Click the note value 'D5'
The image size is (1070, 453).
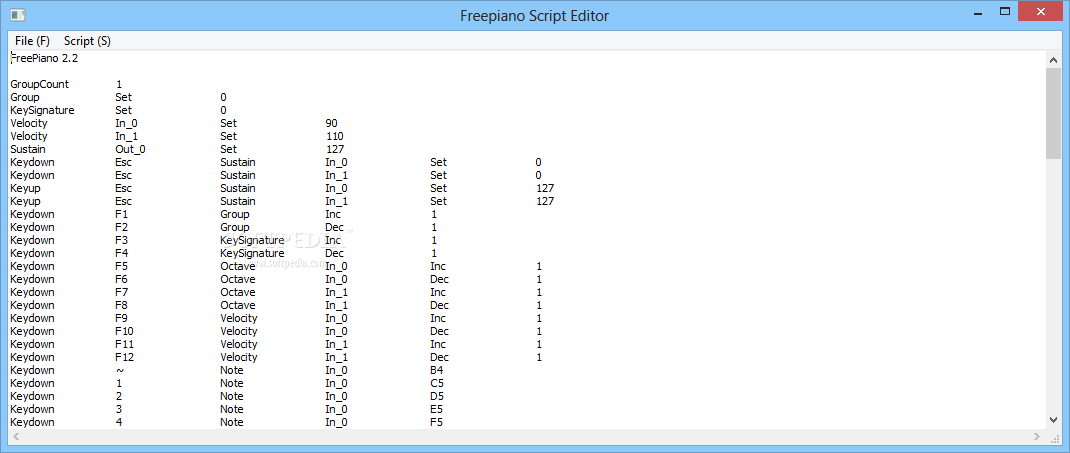click(x=437, y=396)
